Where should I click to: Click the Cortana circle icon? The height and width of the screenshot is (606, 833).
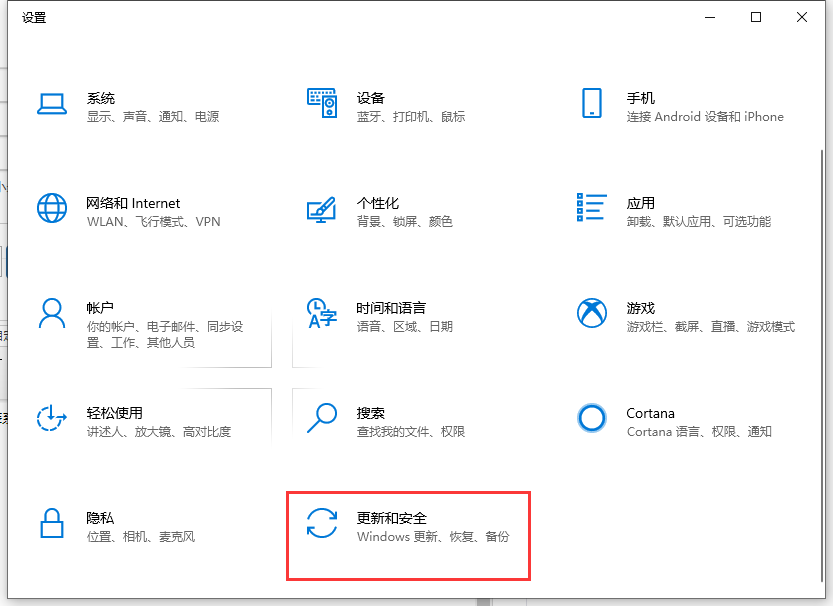tap(592, 418)
